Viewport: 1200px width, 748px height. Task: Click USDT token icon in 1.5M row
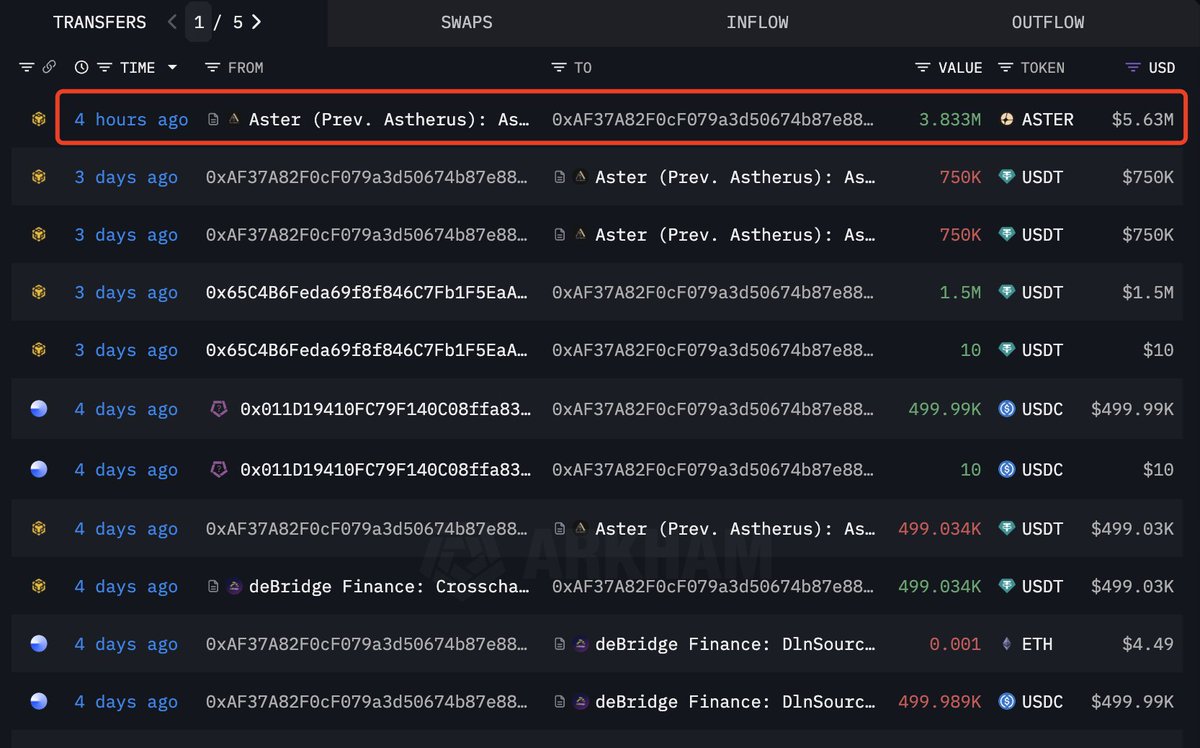click(x=1007, y=292)
